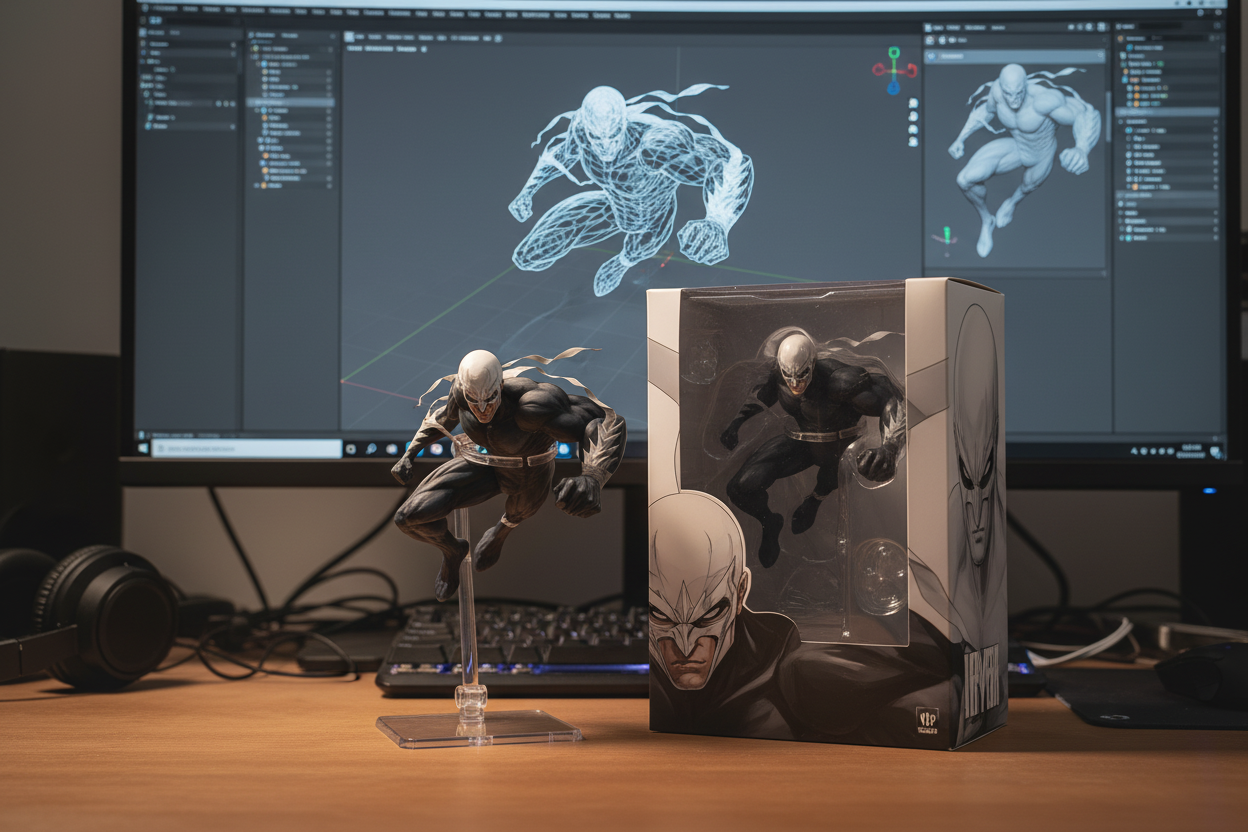Click the blue Z axis on navigation gizmo
This screenshot has height=832, width=1248.
(x=893, y=86)
